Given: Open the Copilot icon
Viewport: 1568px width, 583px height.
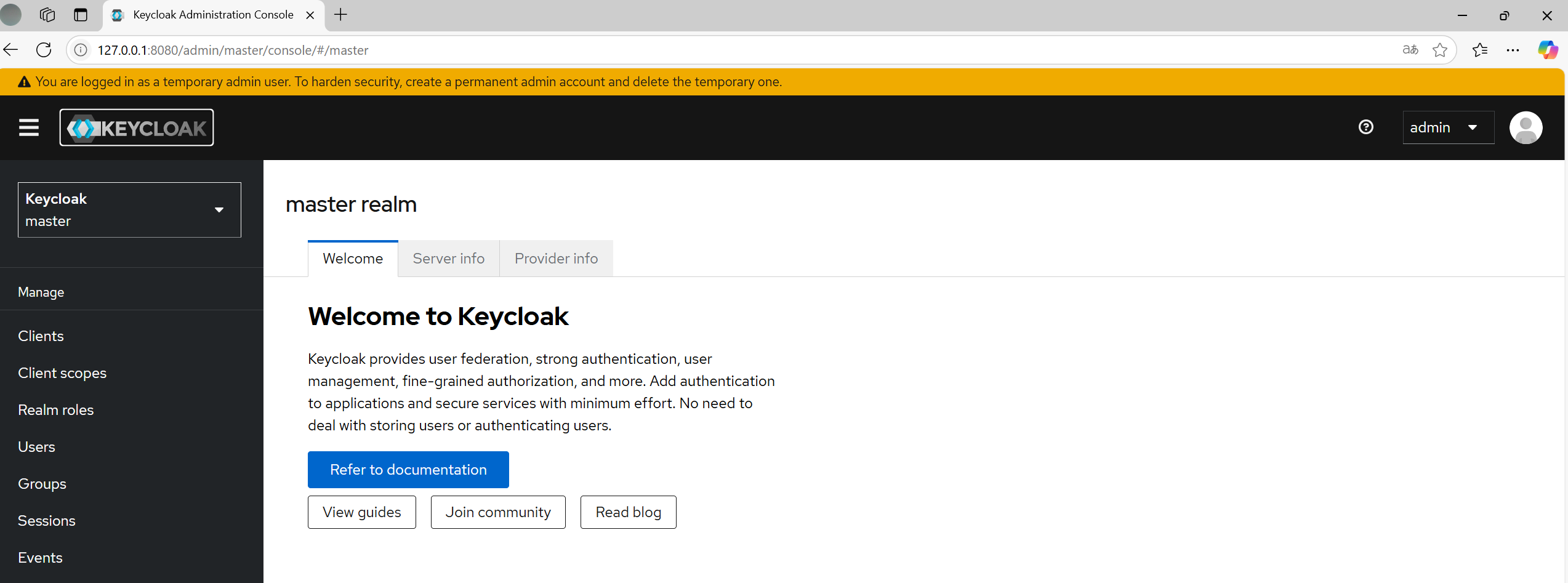Looking at the screenshot, I should [1548, 50].
